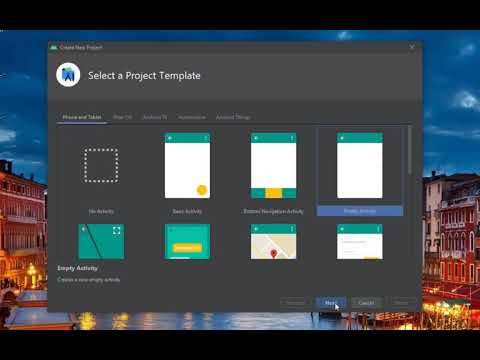Switch to the Android Things tab
480x360 pixels.
click(x=233, y=117)
